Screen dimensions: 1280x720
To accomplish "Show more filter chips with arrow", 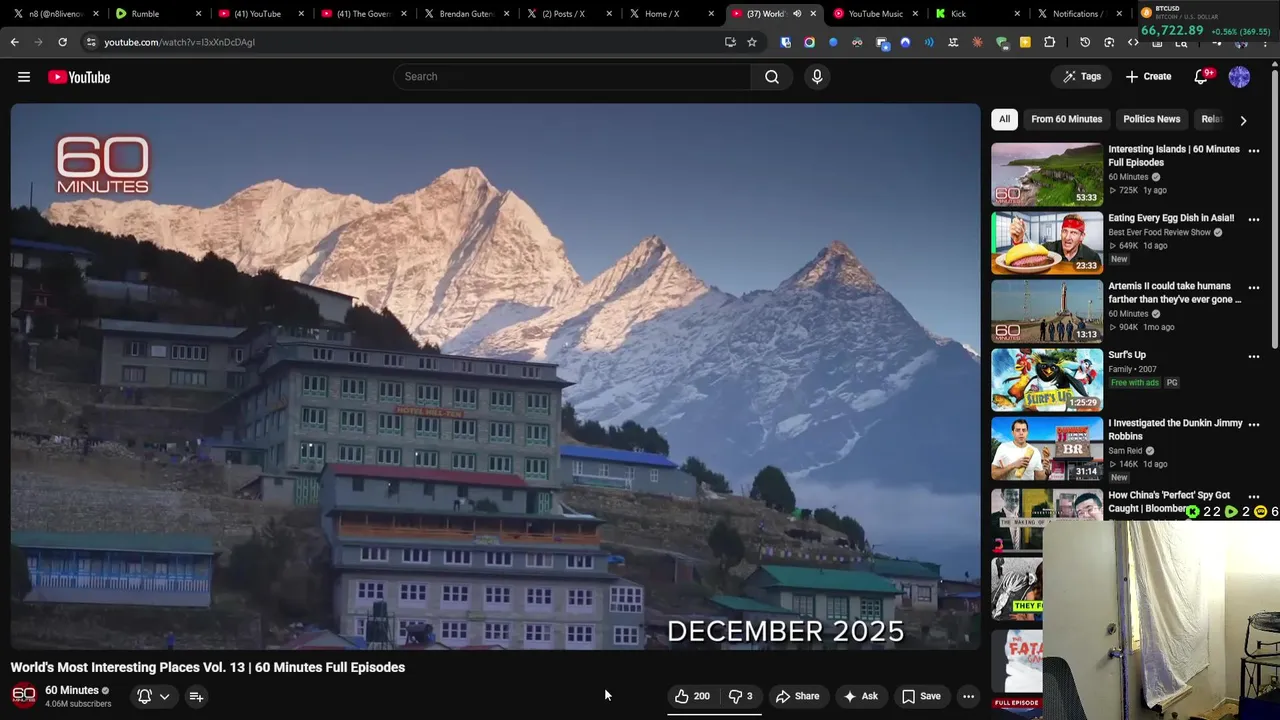I will pos(1243,120).
